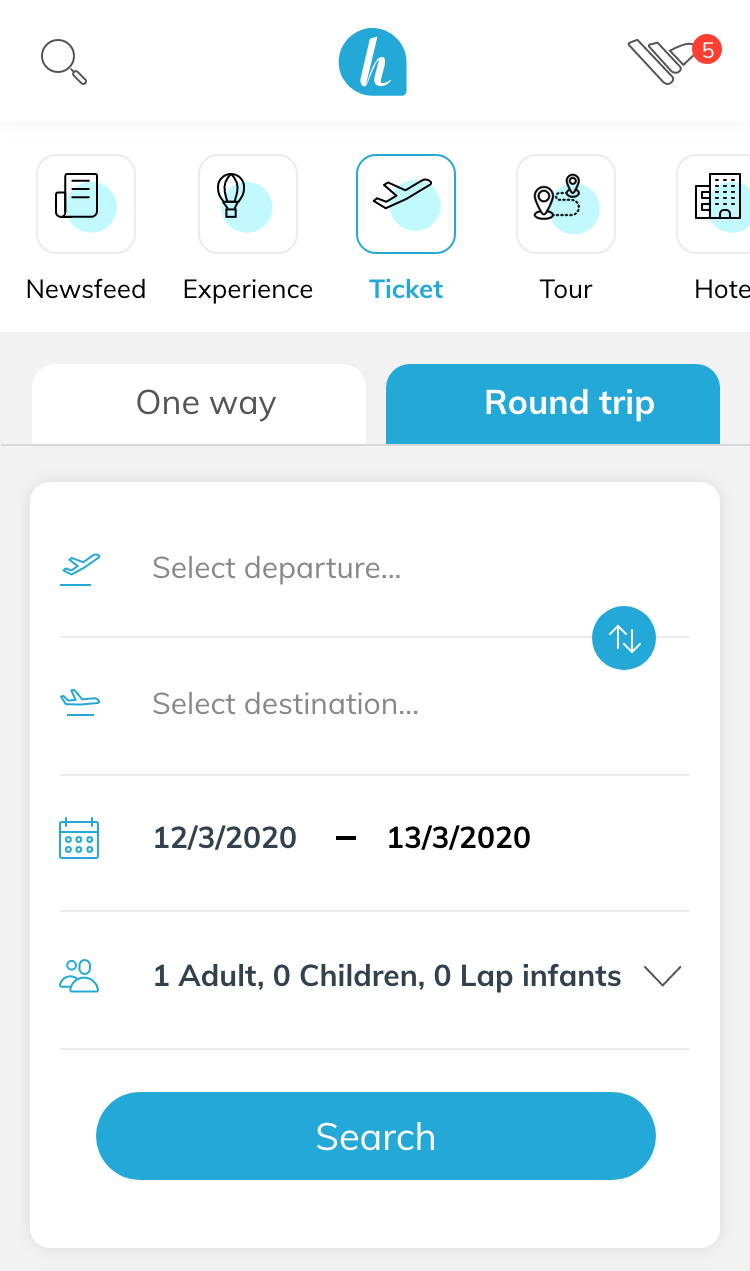Click the calendar icon
The height and width of the screenshot is (1271, 750).
click(79, 838)
